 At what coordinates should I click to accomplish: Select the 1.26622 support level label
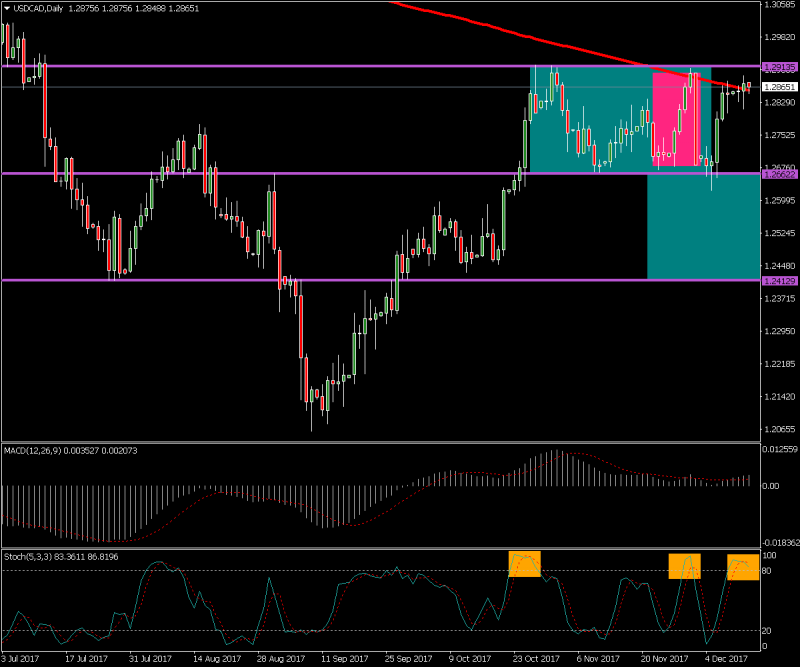778,174
